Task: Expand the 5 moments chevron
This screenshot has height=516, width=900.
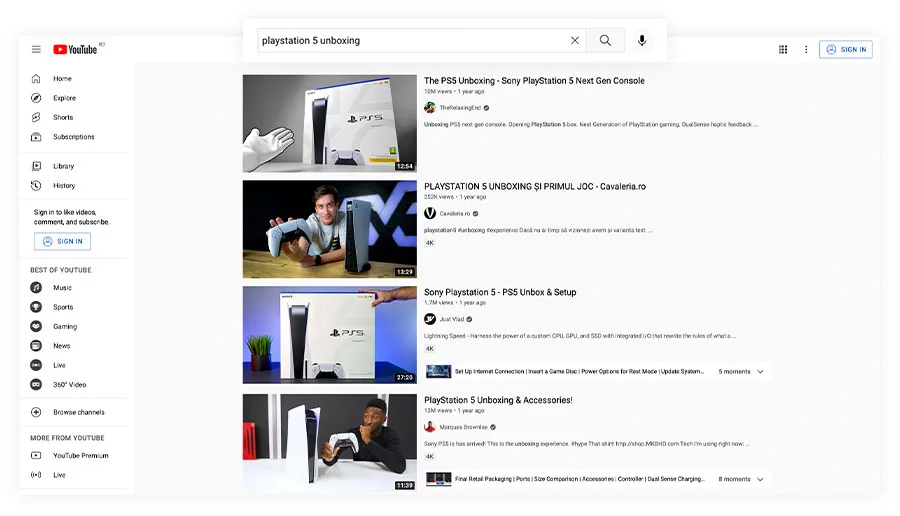Action: pyautogui.click(x=760, y=371)
